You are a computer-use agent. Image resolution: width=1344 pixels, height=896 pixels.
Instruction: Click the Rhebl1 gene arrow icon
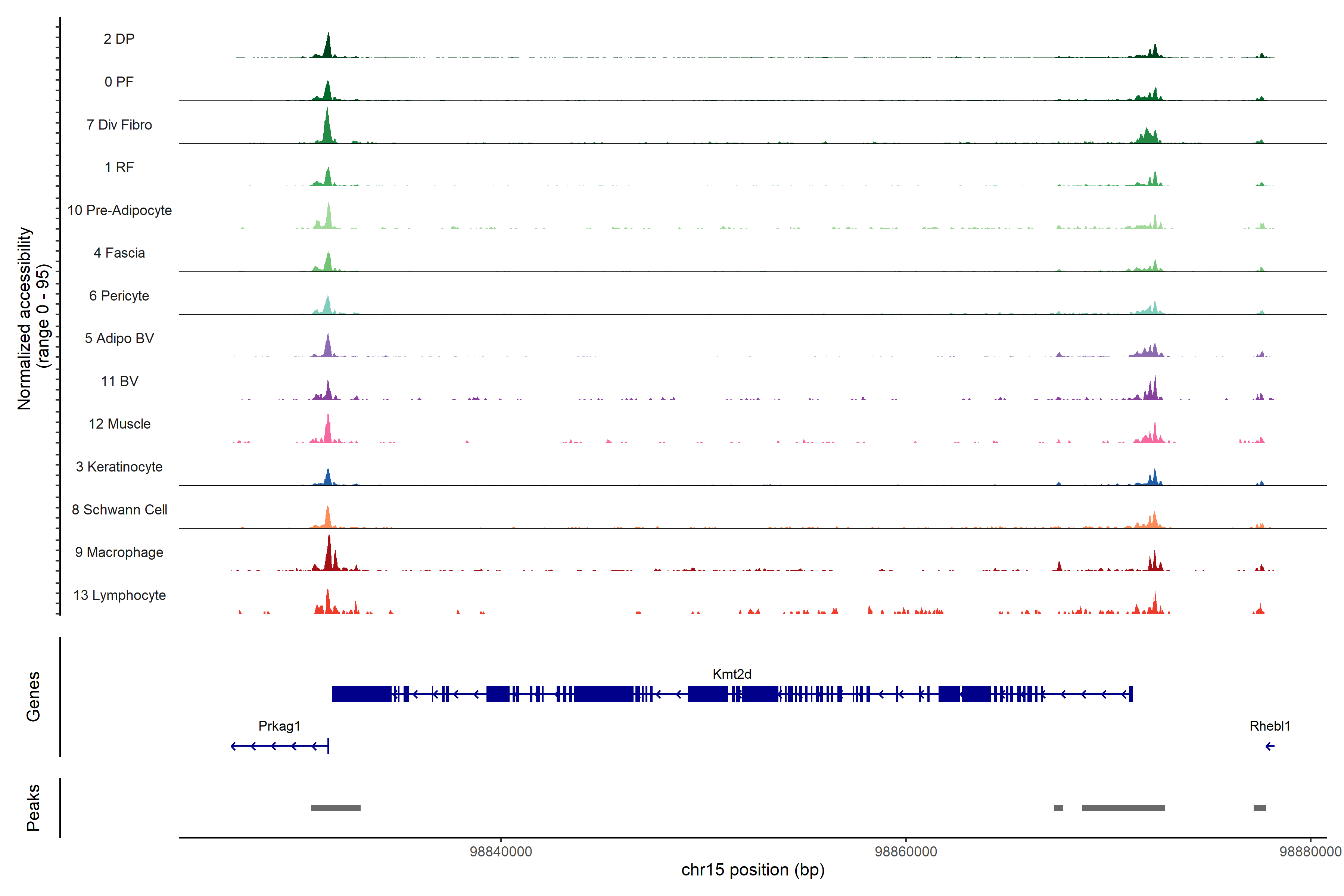tap(1270, 746)
